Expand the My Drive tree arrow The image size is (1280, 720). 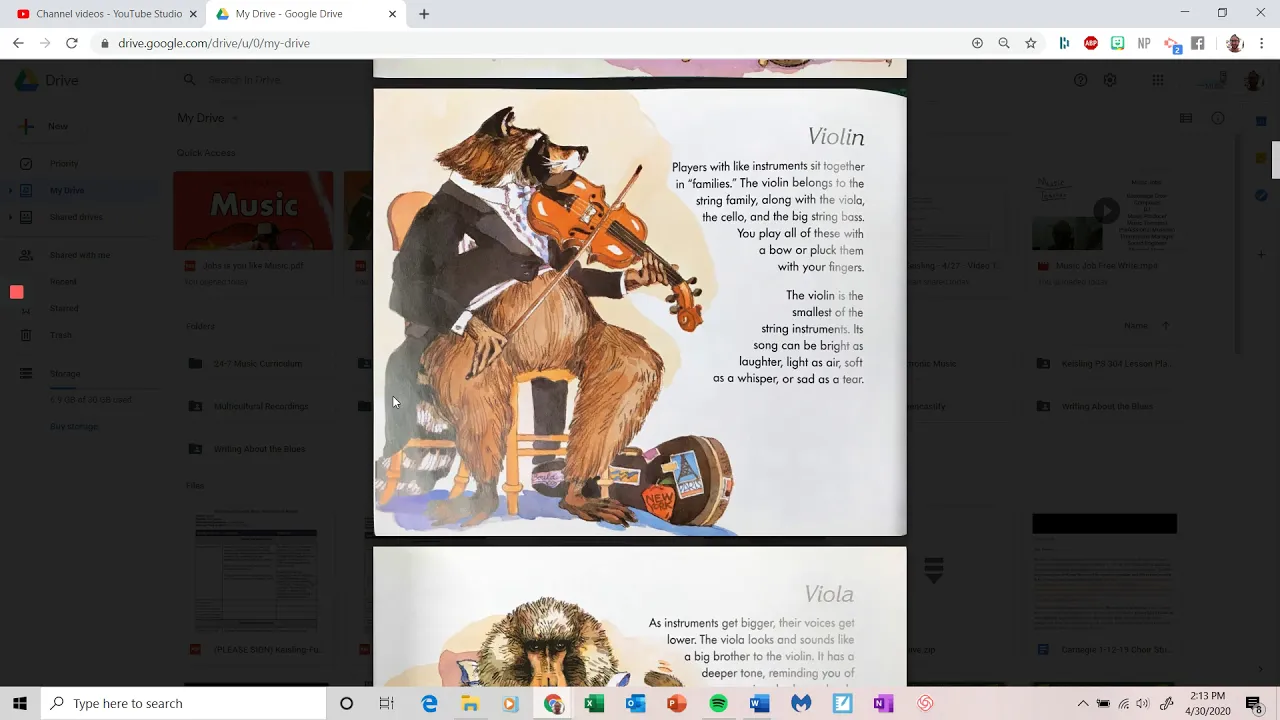[x=10, y=190]
